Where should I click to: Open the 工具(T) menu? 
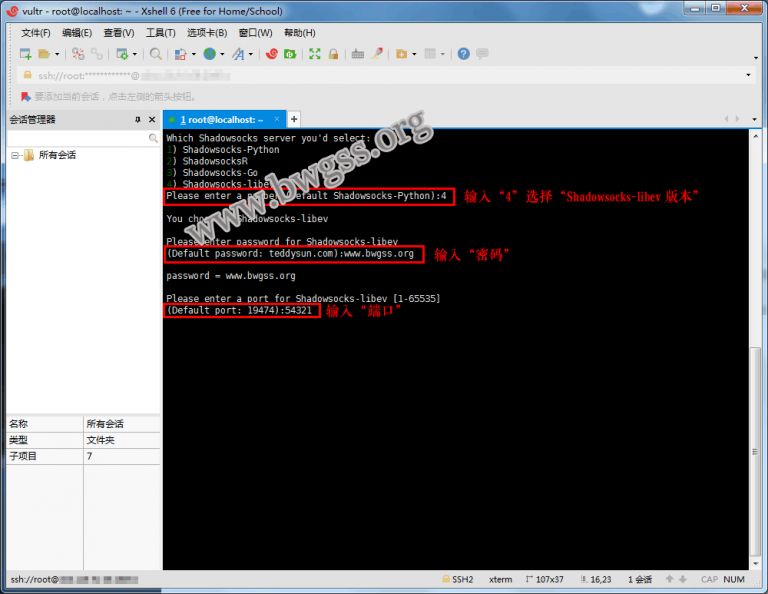(160, 33)
